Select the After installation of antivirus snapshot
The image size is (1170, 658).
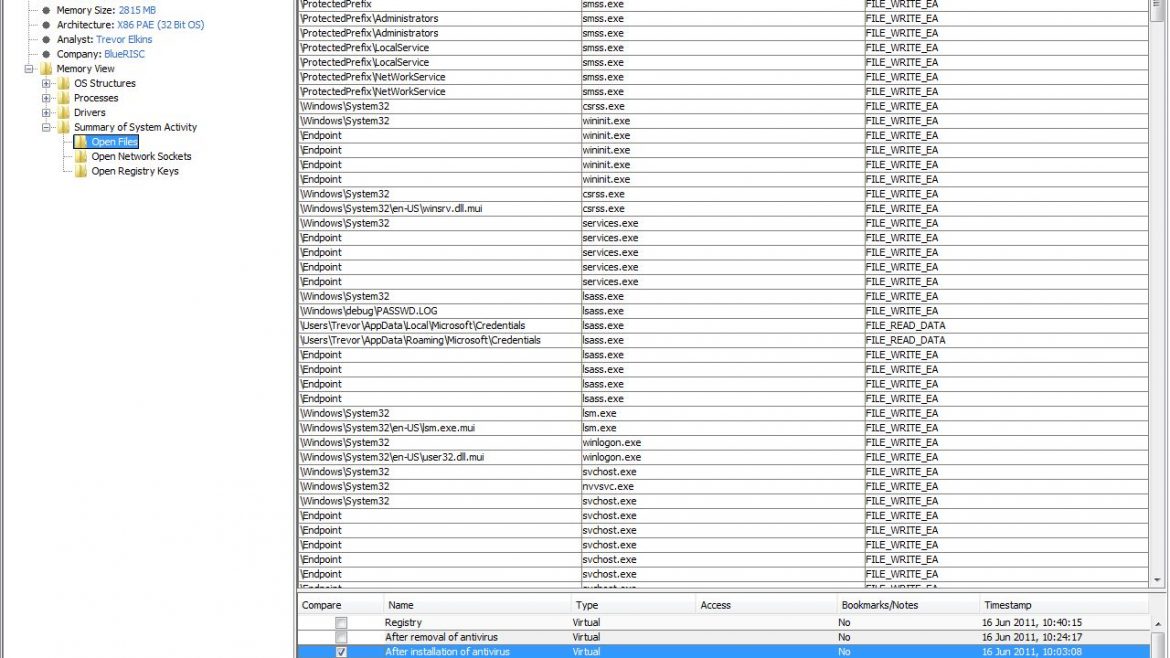click(x=723, y=652)
